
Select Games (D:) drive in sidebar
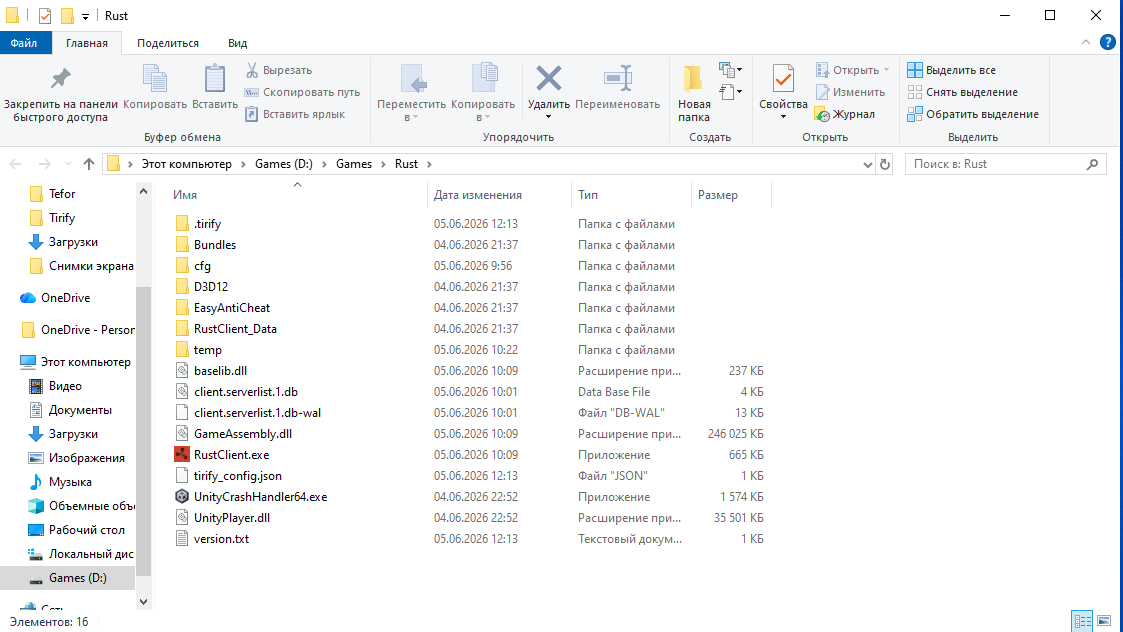[x=77, y=578]
